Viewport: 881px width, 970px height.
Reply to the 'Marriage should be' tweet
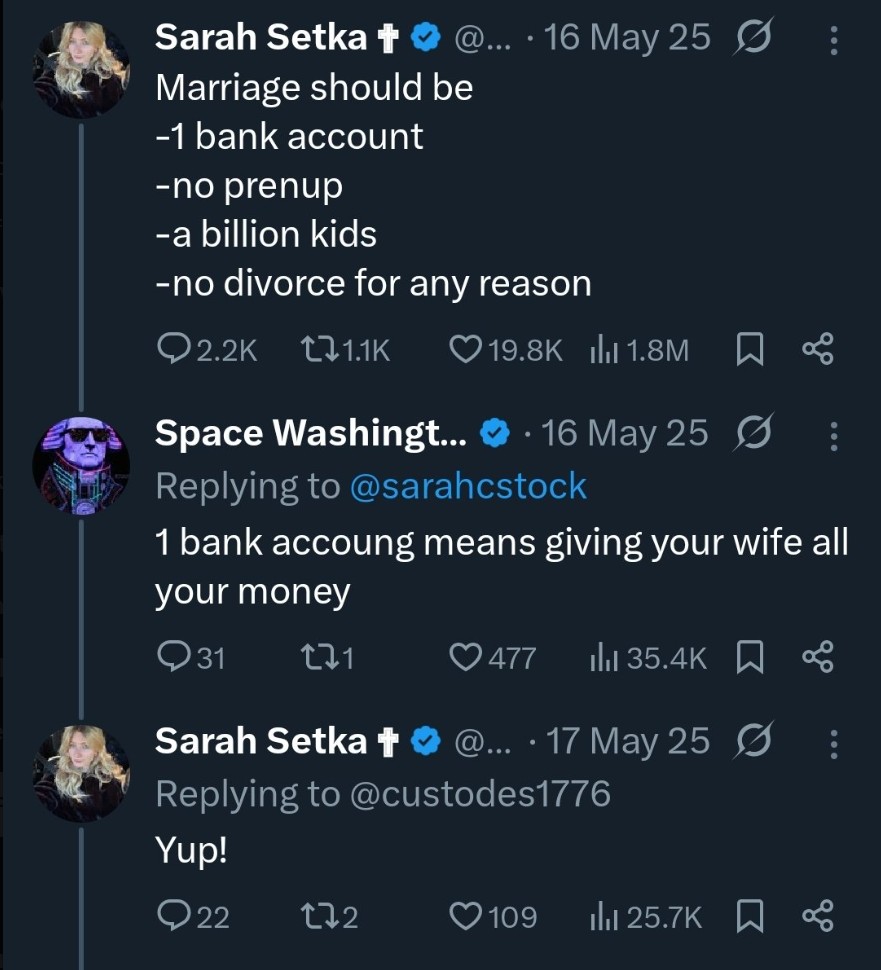176,349
